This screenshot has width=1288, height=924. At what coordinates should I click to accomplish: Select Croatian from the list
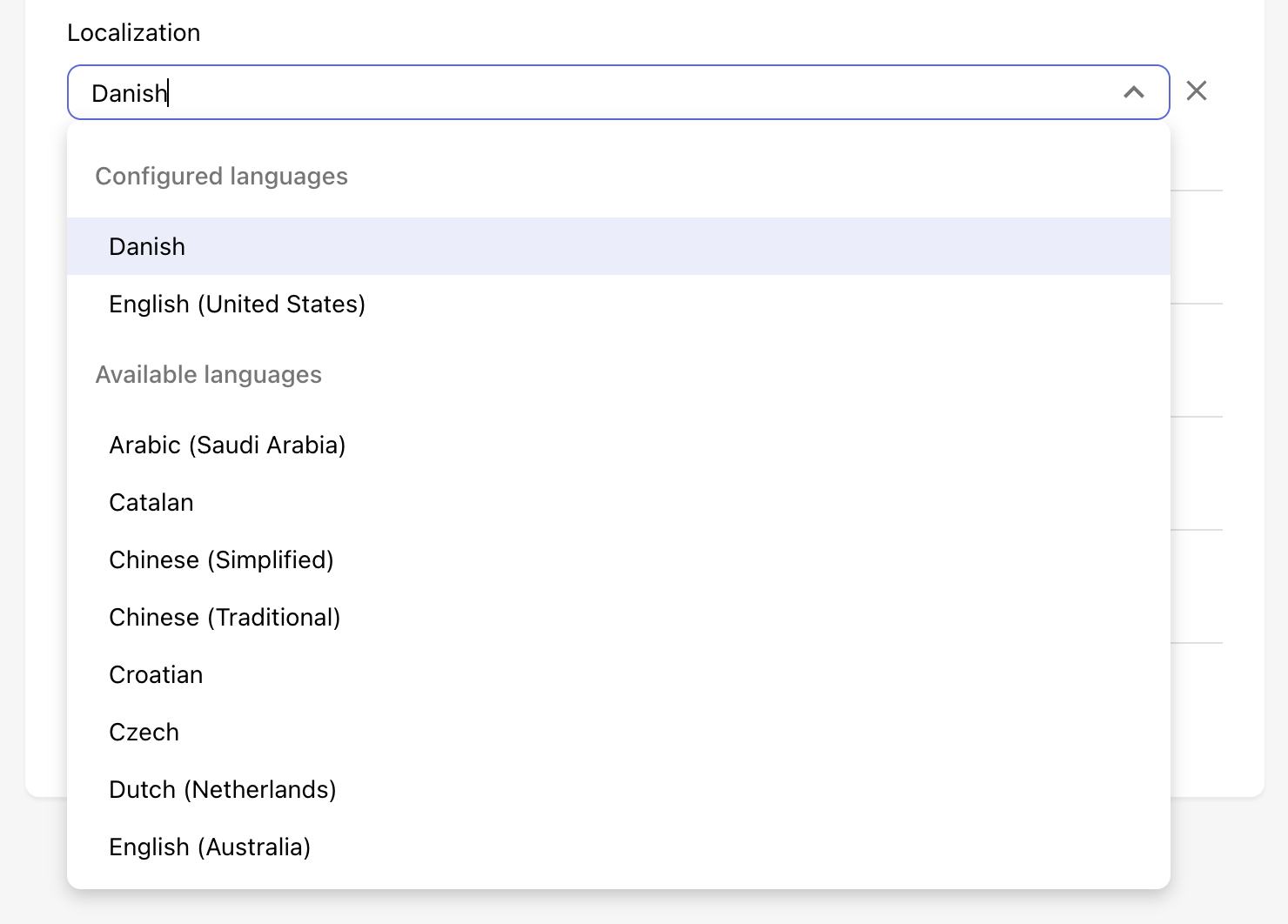(156, 675)
